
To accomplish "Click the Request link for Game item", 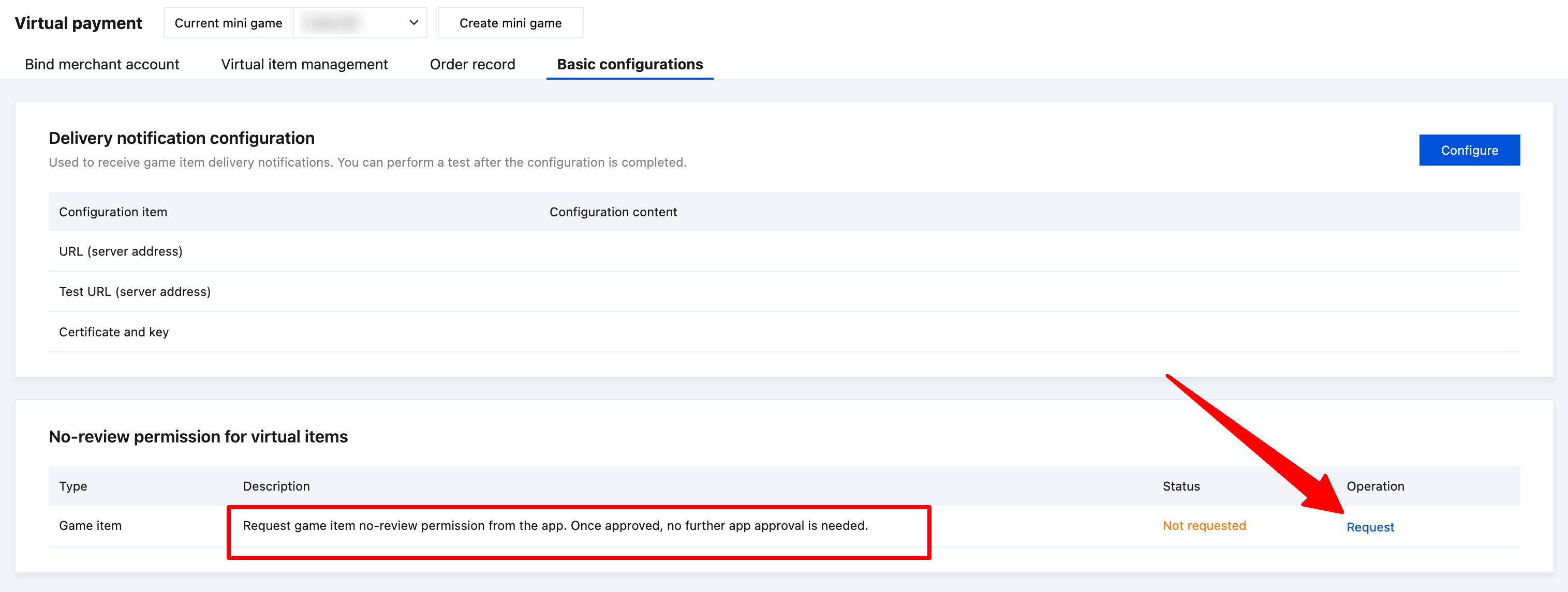I will 1370,527.
